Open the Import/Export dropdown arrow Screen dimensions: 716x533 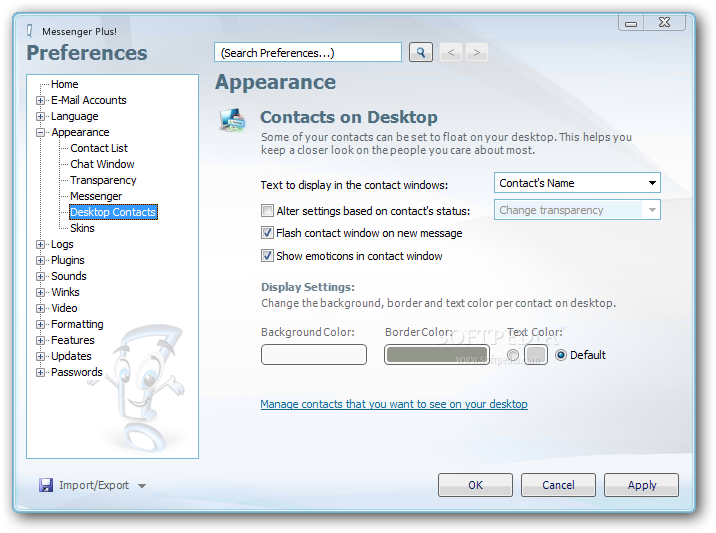pyautogui.click(x=142, y=486)
